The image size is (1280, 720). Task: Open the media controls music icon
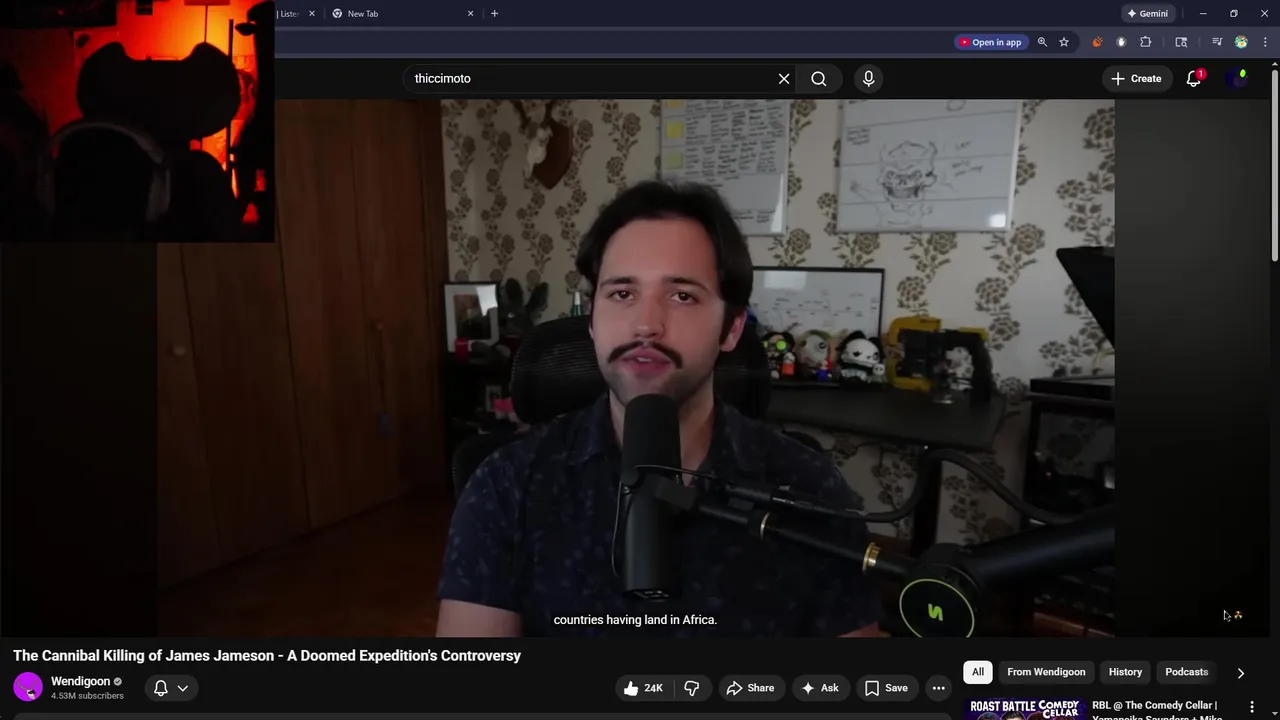(1217, 42)
